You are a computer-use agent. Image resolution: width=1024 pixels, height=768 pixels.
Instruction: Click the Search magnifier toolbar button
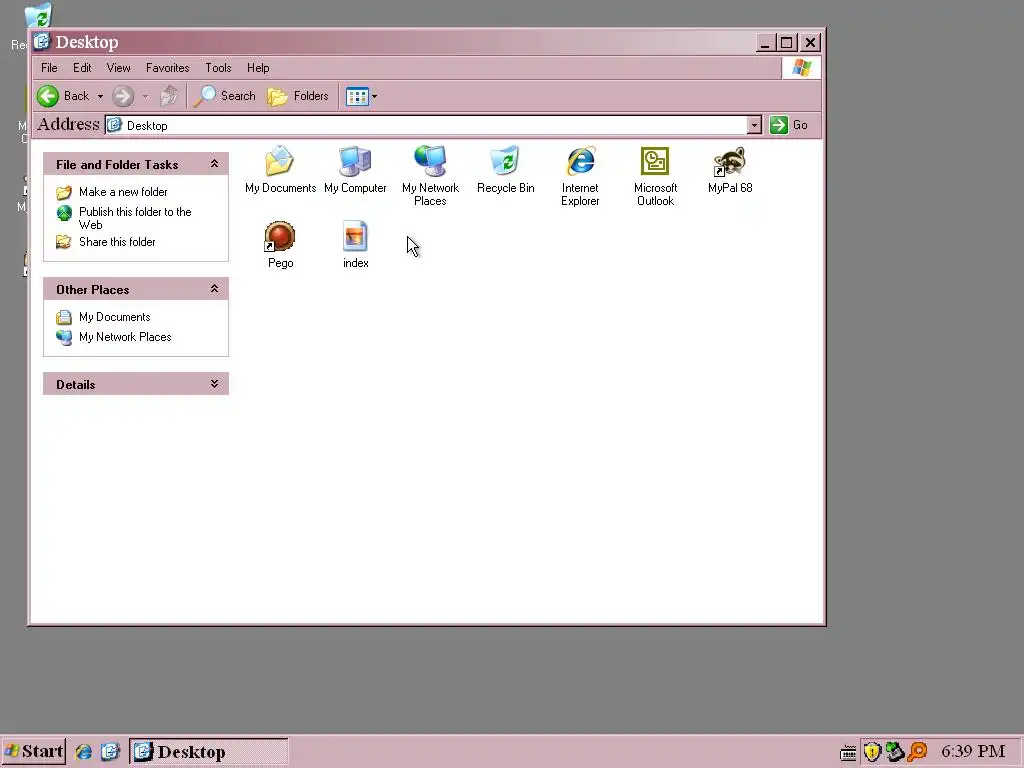[x=225, y=97]
